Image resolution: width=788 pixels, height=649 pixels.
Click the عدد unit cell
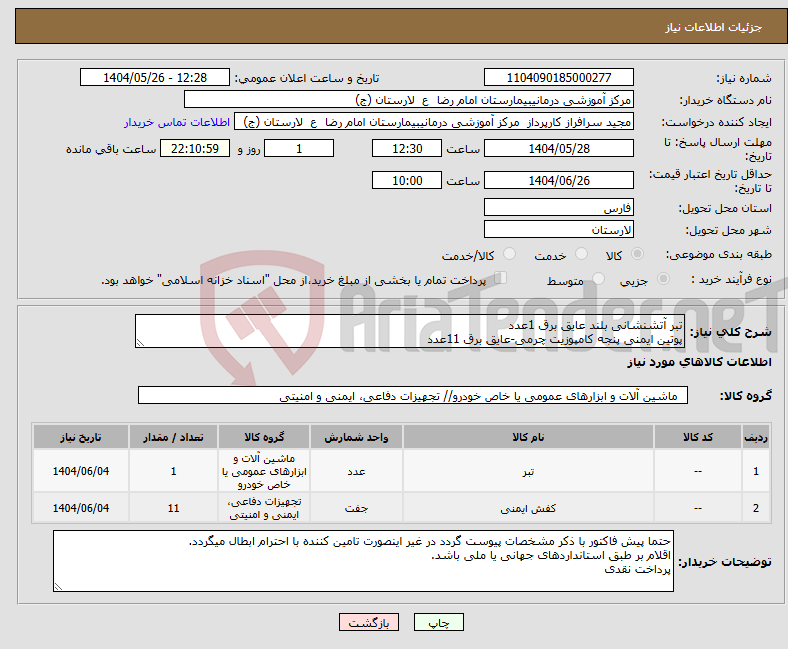356,471
